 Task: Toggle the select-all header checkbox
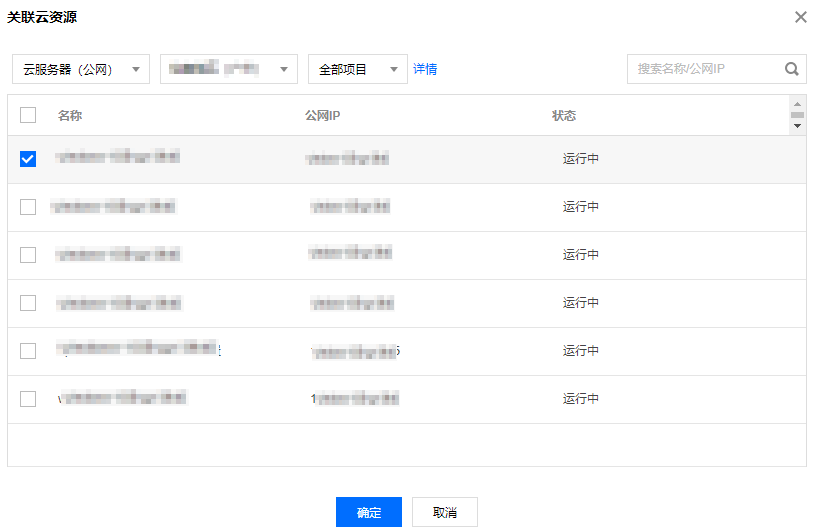coord(28,115)
